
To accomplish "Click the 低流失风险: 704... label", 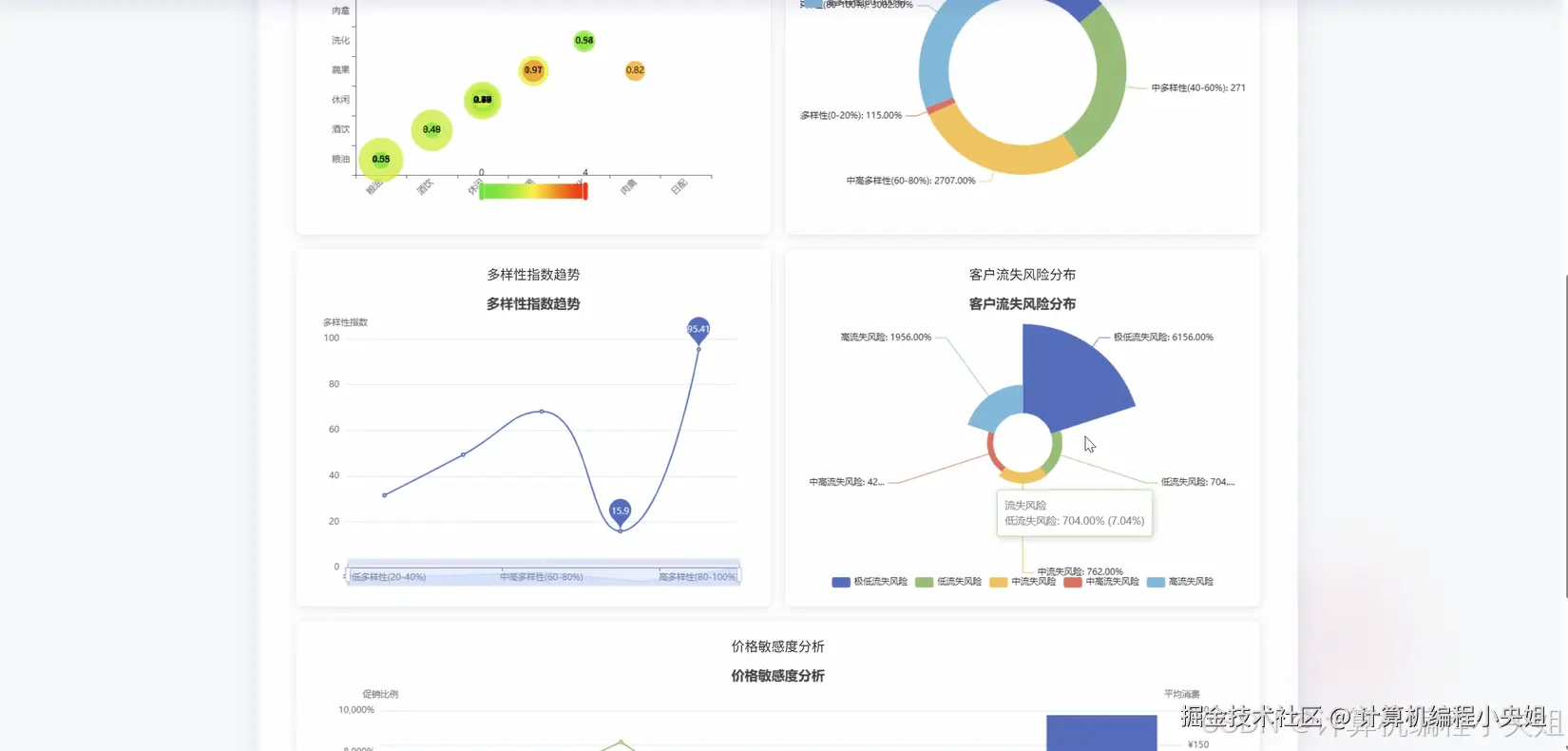I will (1197, 482).
